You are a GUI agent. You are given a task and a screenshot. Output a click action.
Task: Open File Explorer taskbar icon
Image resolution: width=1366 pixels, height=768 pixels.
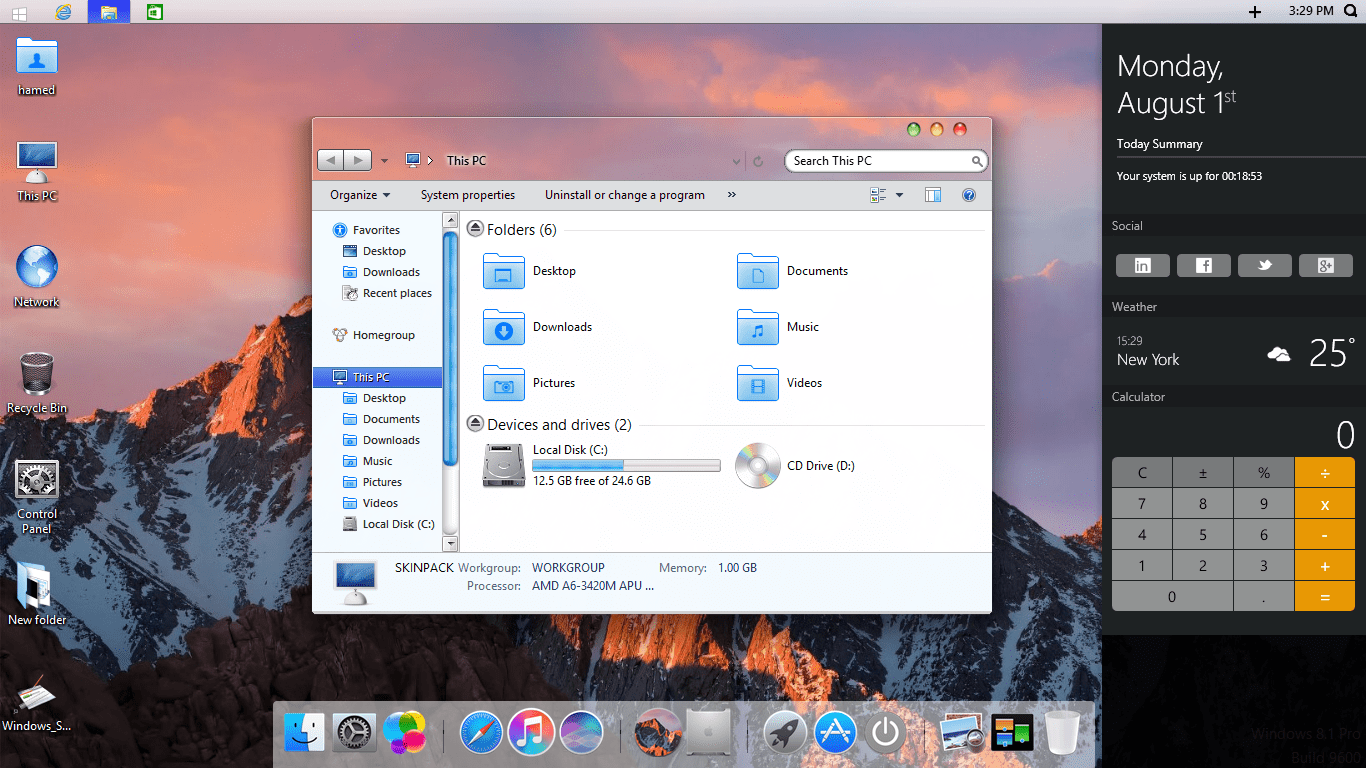click(x=109, y=12)
